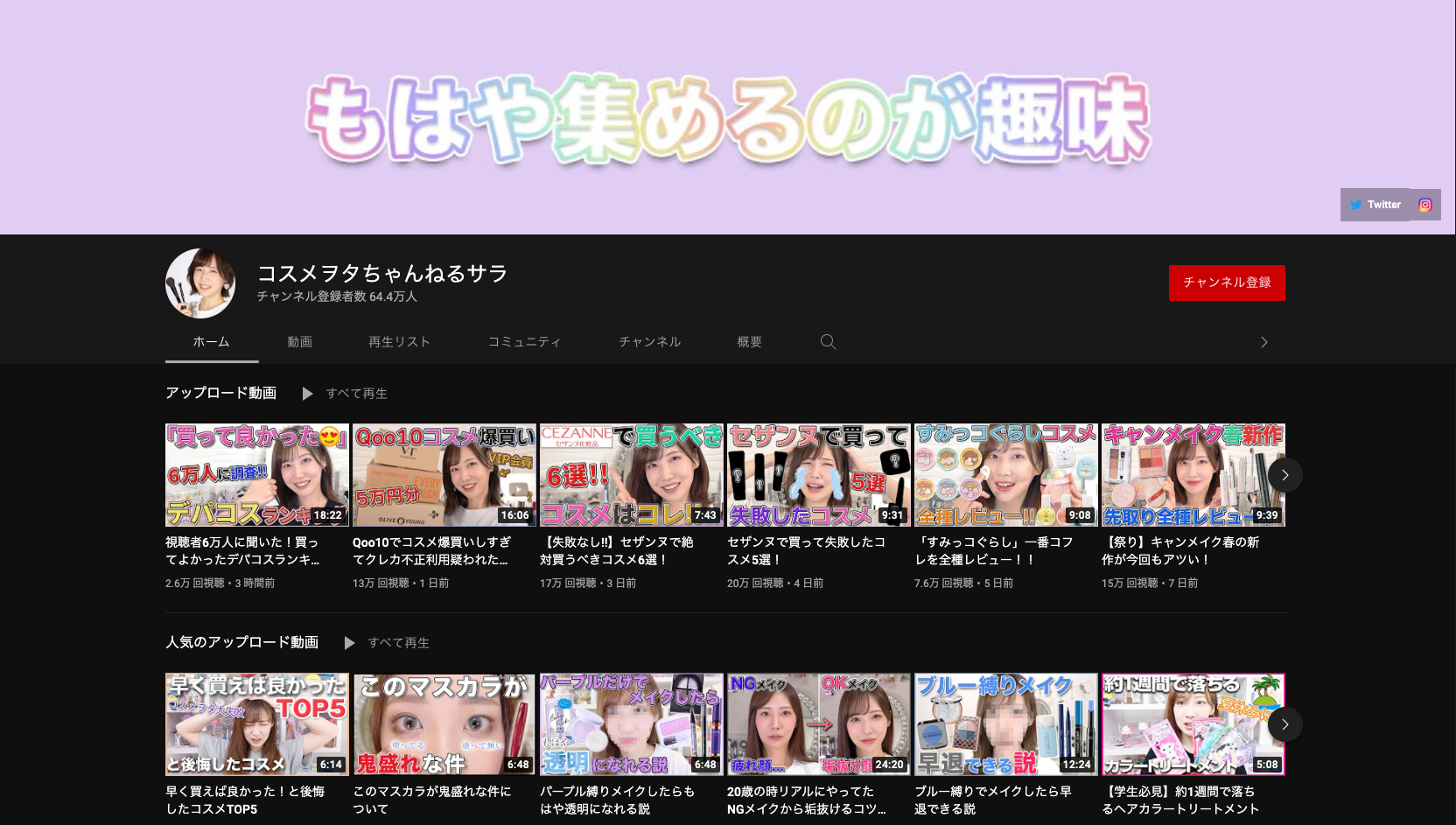This screenshot has width=1456, height=825.
Task: Click 2.6万 回視聴・3 時間前 metadata
Action: pyautogui.click(x=220, y=583)
